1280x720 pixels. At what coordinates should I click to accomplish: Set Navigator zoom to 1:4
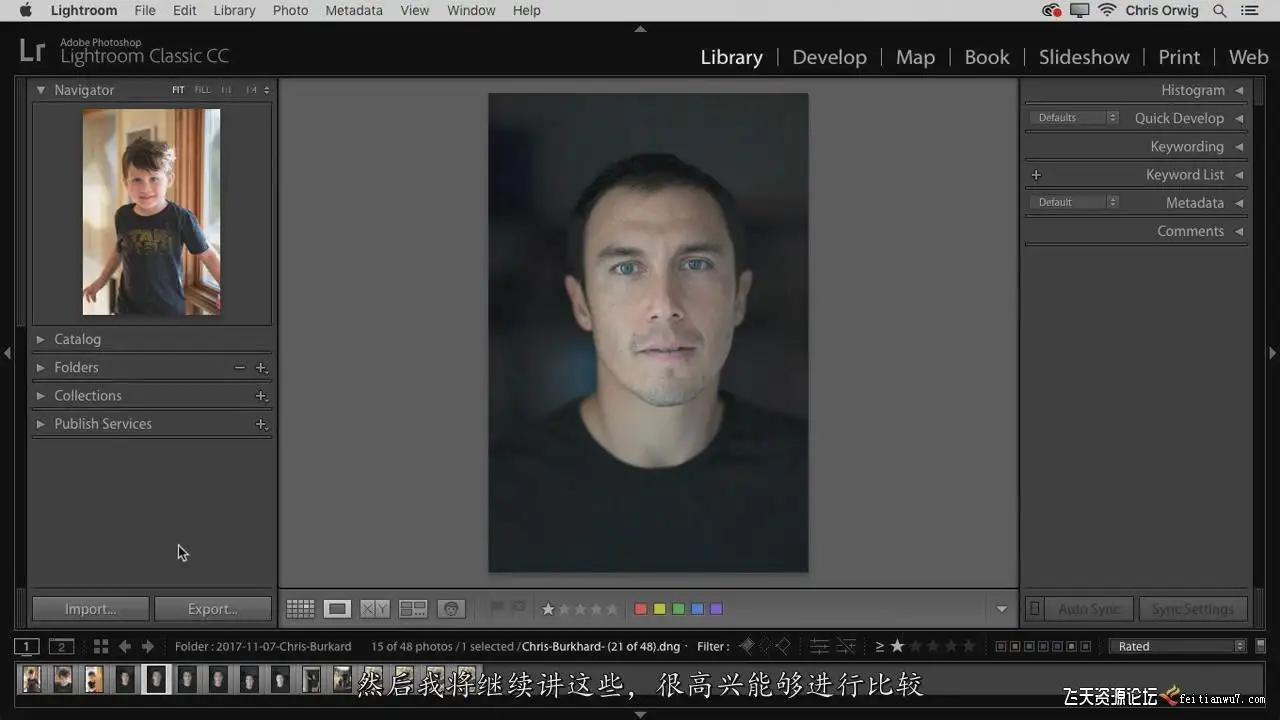coord(251,90)
